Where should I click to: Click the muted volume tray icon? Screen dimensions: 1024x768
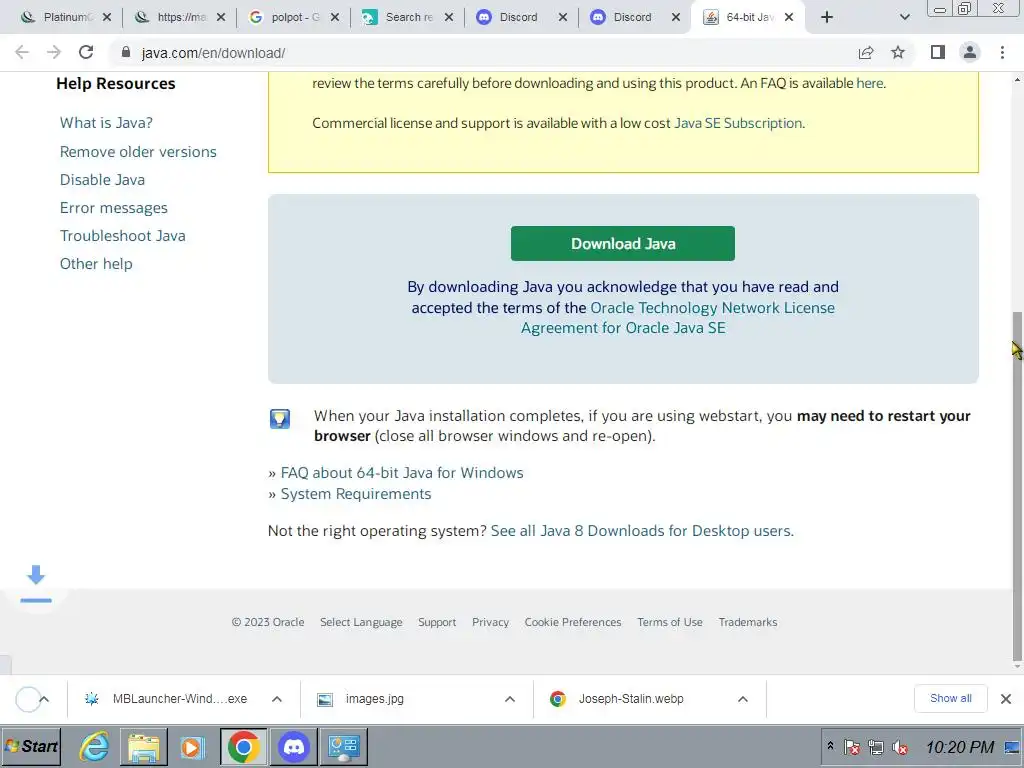click(901, 747)
